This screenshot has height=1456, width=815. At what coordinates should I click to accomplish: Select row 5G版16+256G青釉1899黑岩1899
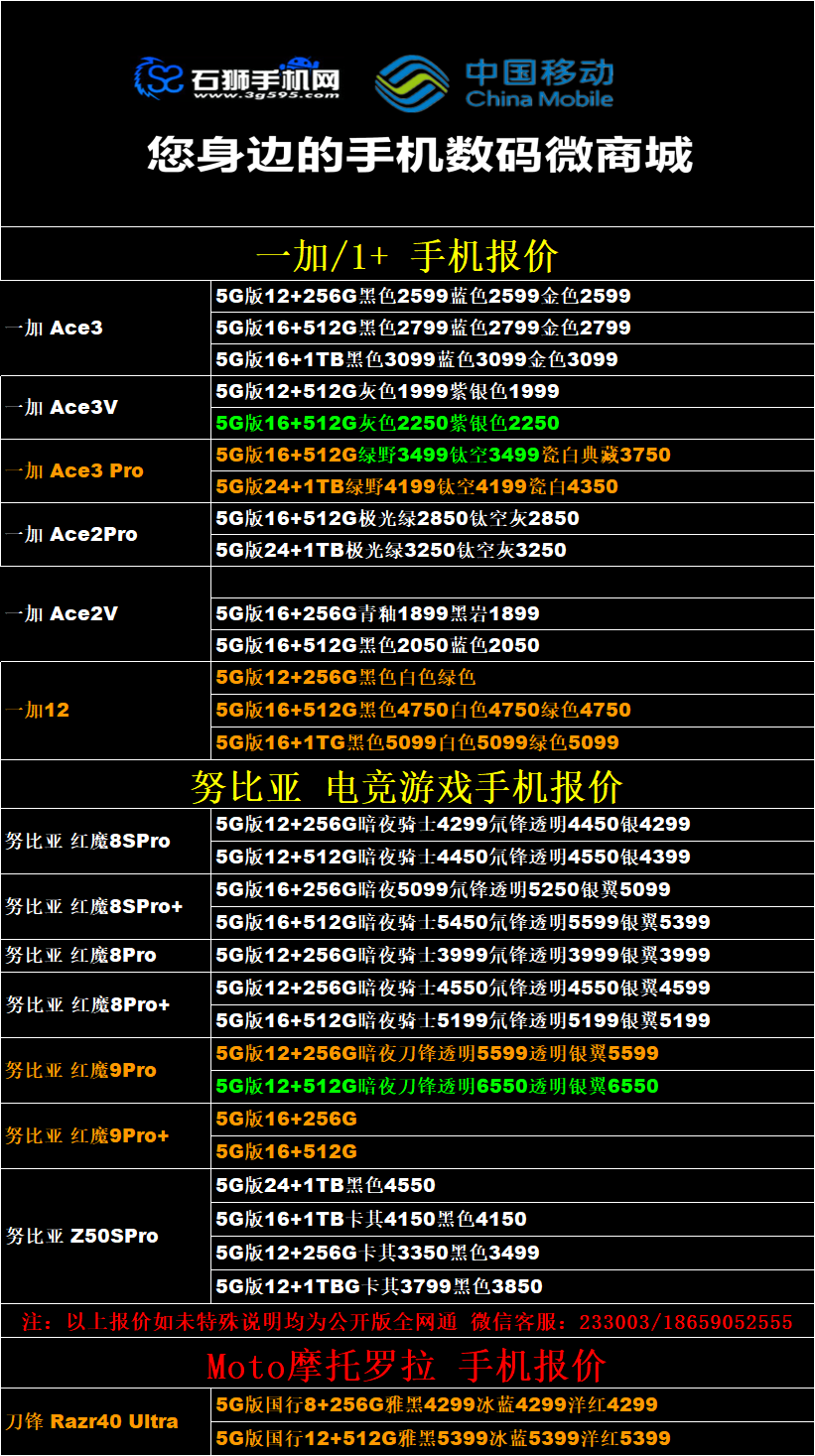coord(512,613)
